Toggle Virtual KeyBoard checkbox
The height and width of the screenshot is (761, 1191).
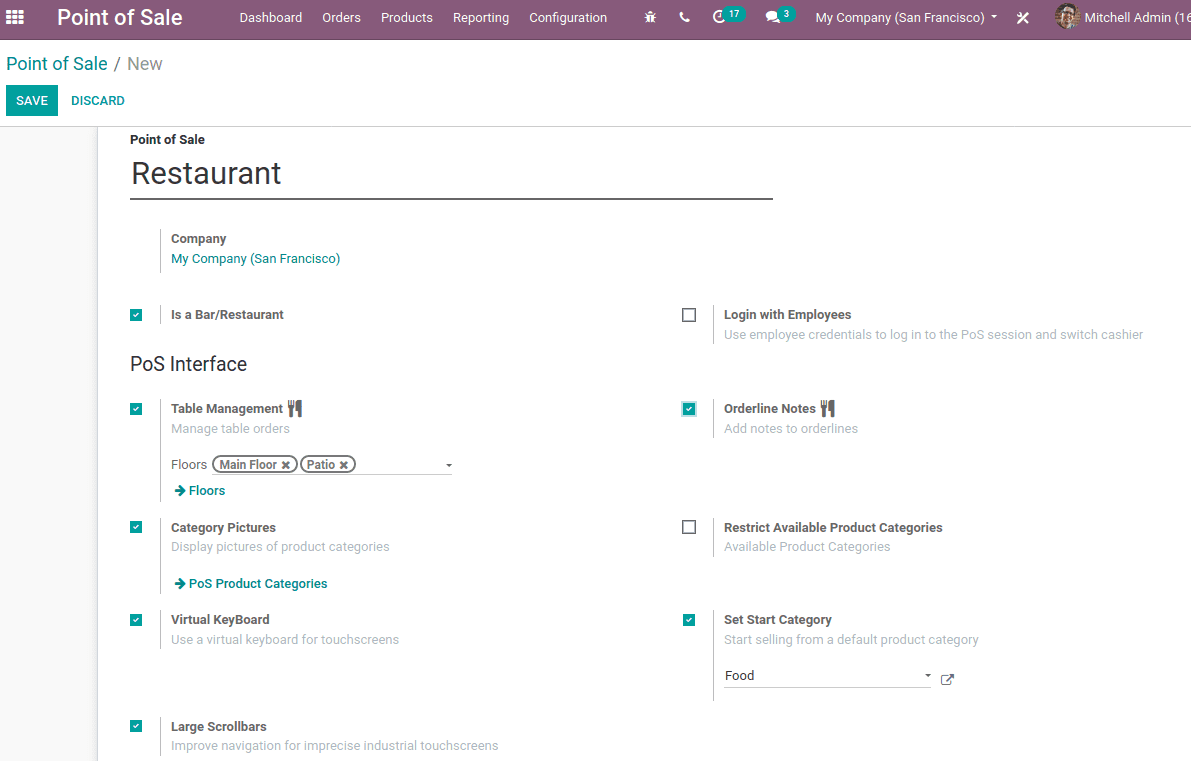(x=136, y=620)
